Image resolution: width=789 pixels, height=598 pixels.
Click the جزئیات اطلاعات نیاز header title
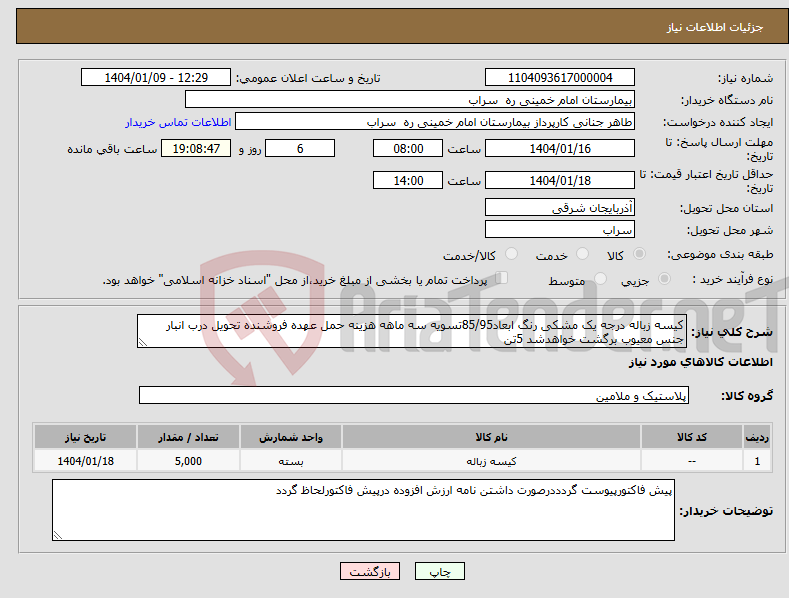[x=715, y=27]
